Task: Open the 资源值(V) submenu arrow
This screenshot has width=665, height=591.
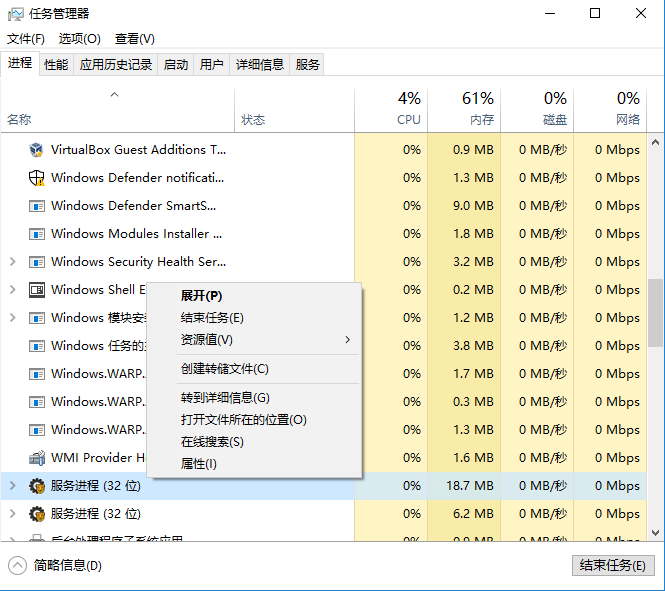Action: click(x=348, y=340)
